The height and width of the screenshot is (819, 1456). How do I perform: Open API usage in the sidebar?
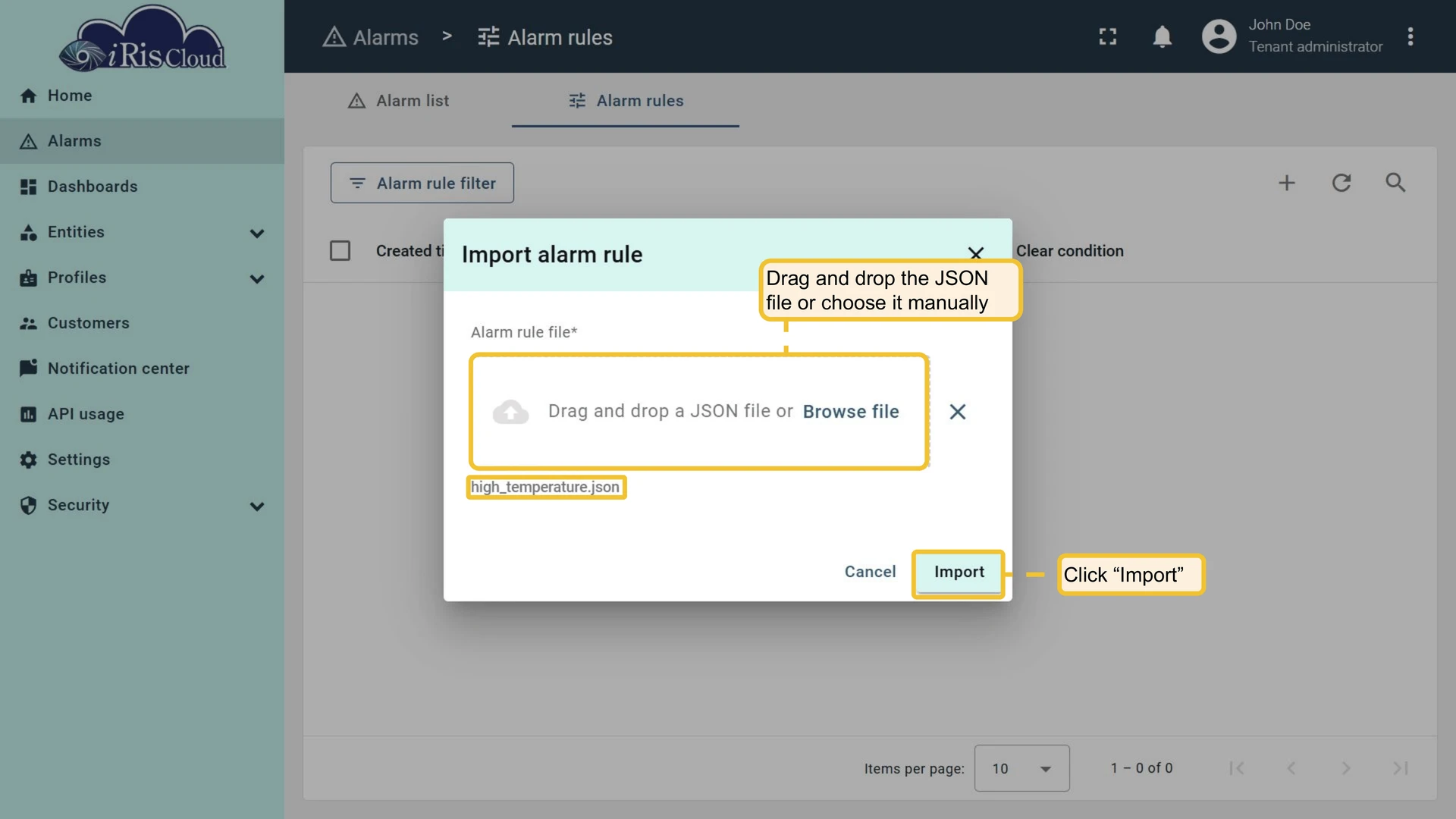[142, 414]
